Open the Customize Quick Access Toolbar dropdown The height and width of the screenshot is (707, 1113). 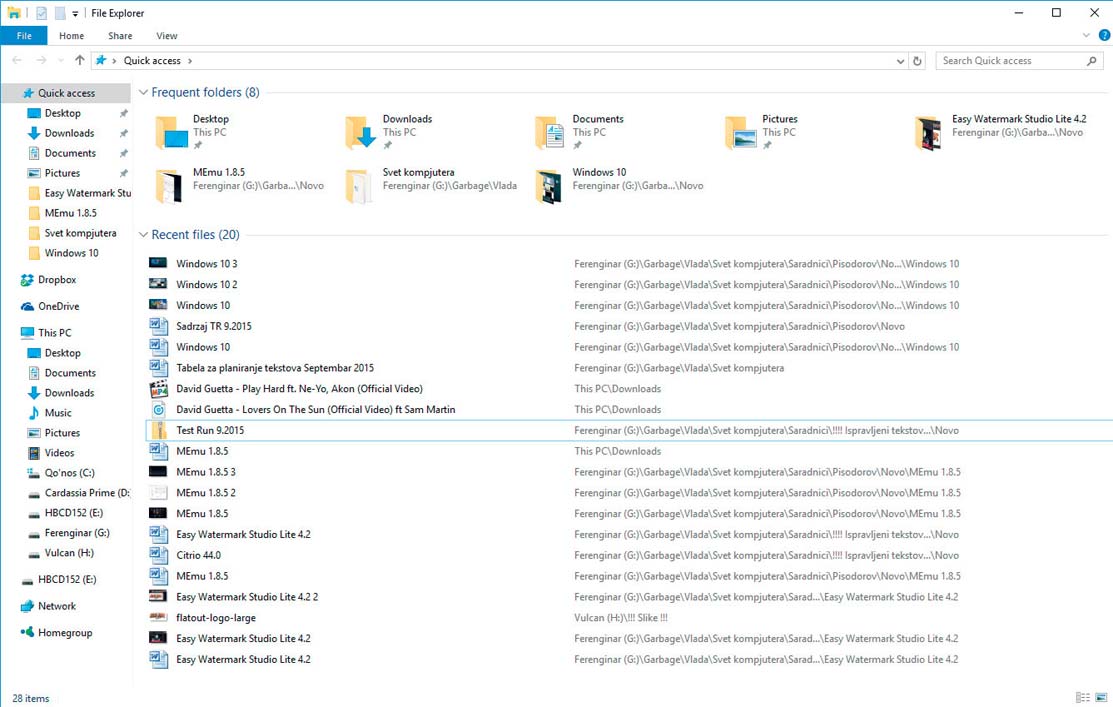75,13
